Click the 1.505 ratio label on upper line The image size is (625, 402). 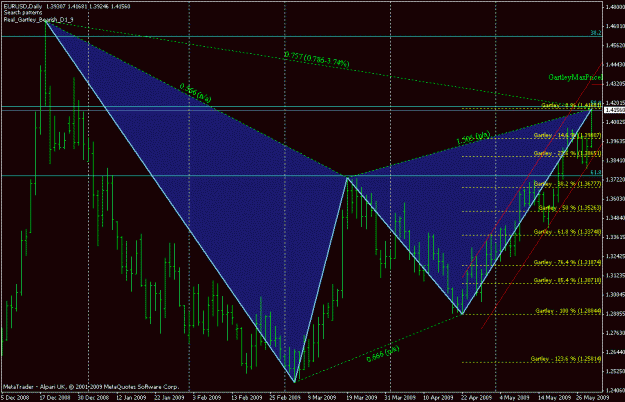tap(473, 138)
